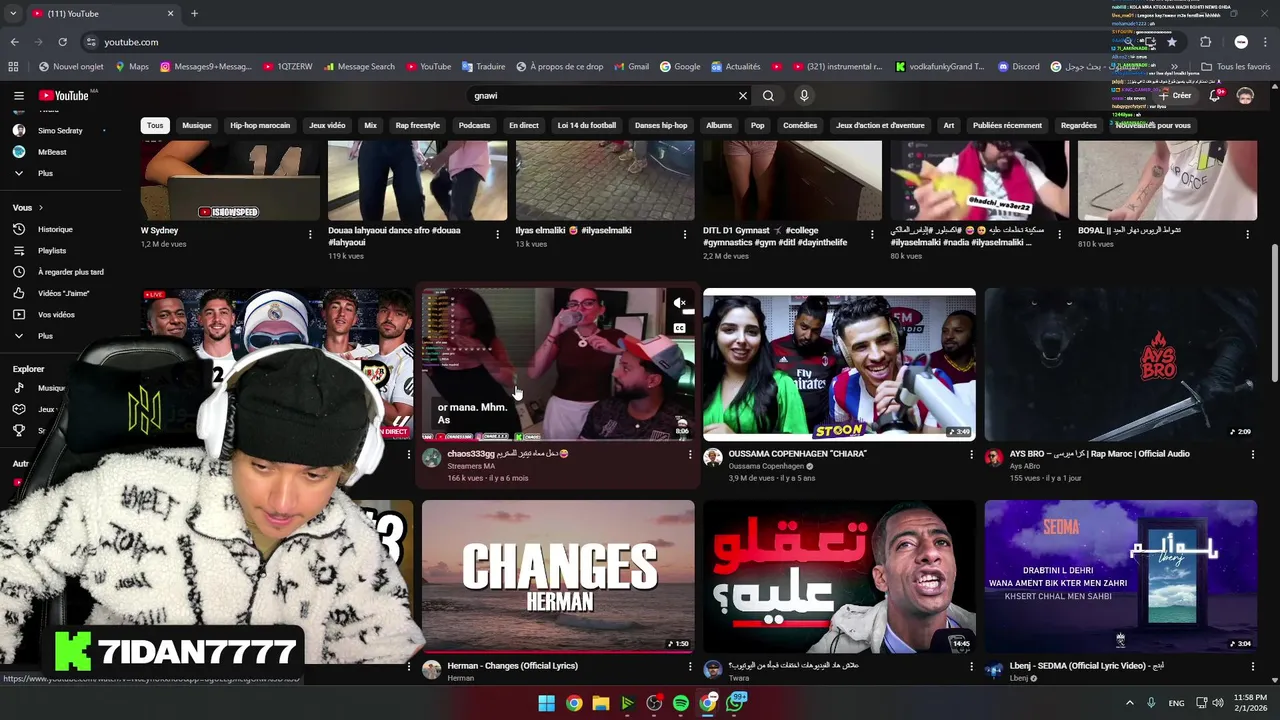This screenshot has height=720, width=1280.
Task: Open YouTube notifications bell
Action: point(1215,96)
